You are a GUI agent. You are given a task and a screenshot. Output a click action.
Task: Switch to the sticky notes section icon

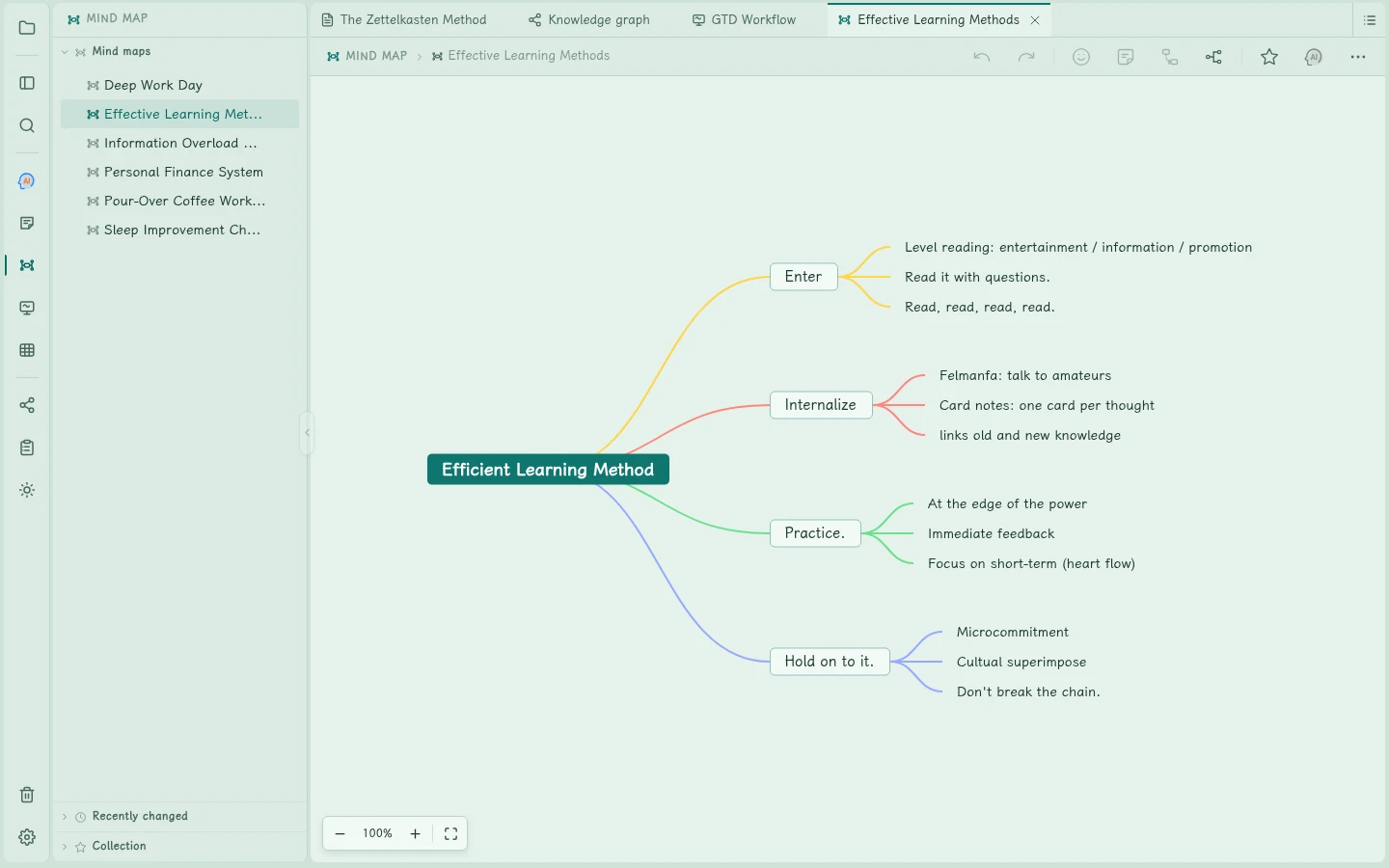click(x=27, y=224)
